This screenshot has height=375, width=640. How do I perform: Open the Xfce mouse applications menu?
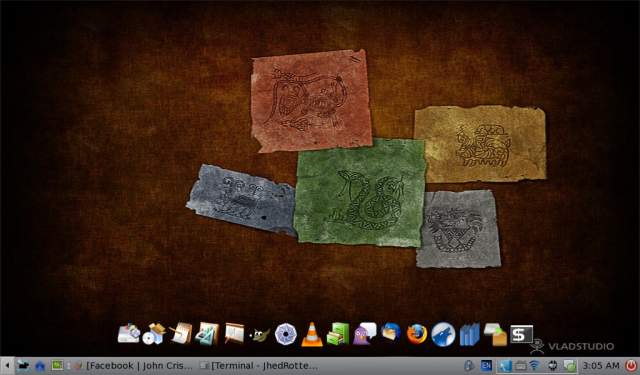coord(23,366)
